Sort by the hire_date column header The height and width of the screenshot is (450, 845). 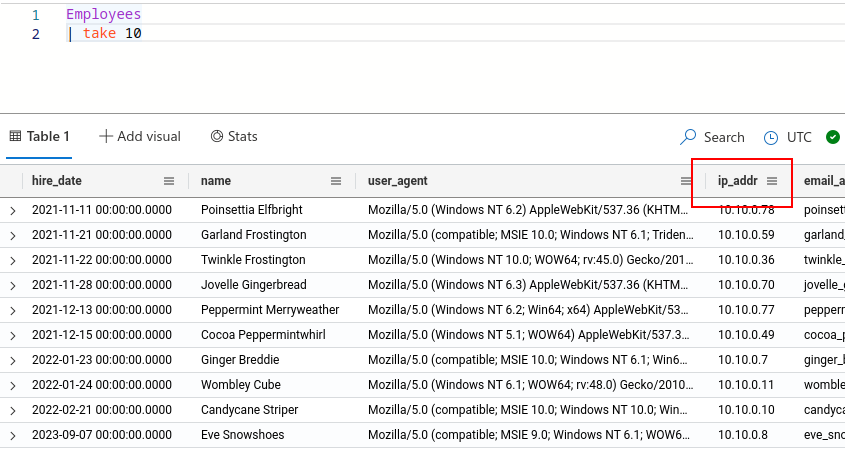[57, 181]
